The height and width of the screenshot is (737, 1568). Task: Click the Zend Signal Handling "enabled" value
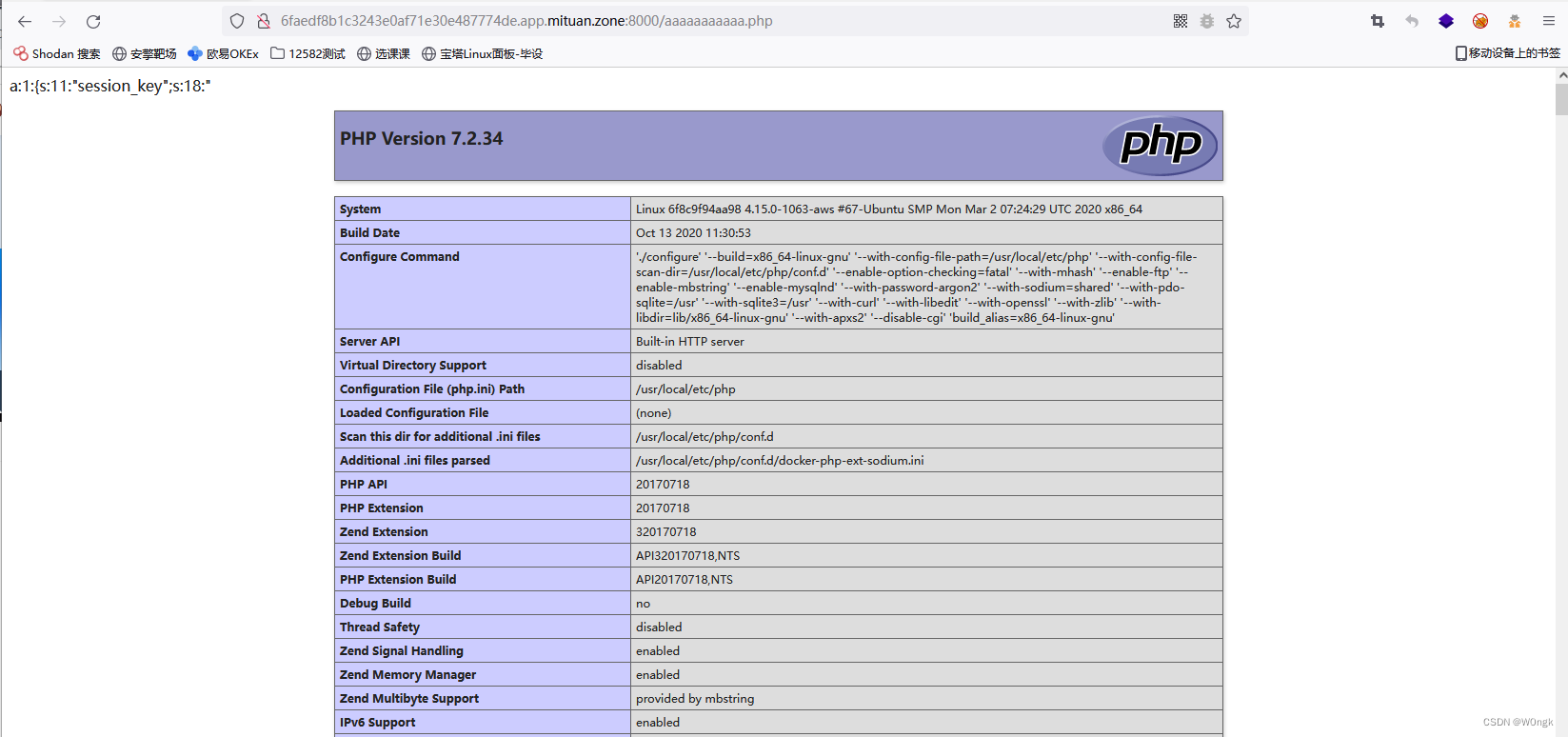[x=658, y=651]
